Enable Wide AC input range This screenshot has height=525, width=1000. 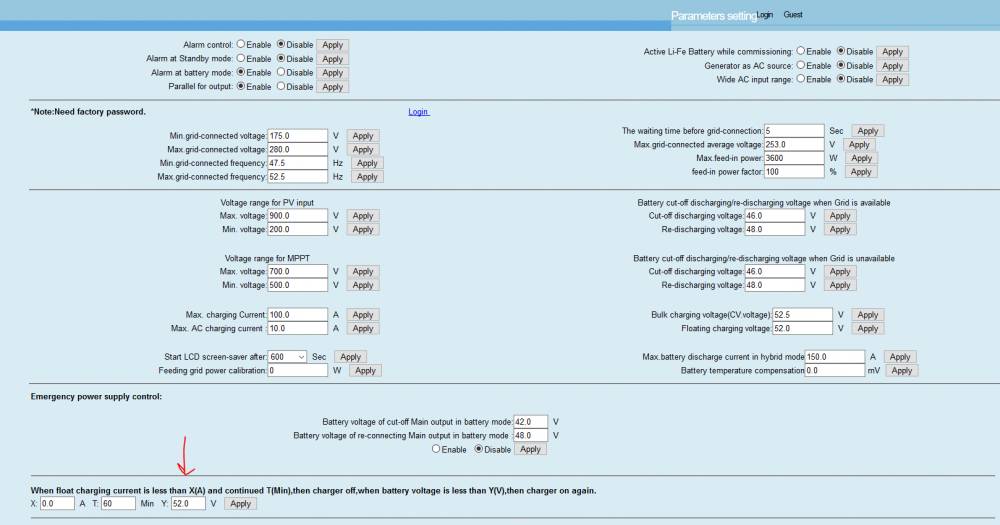click(800, 79)
